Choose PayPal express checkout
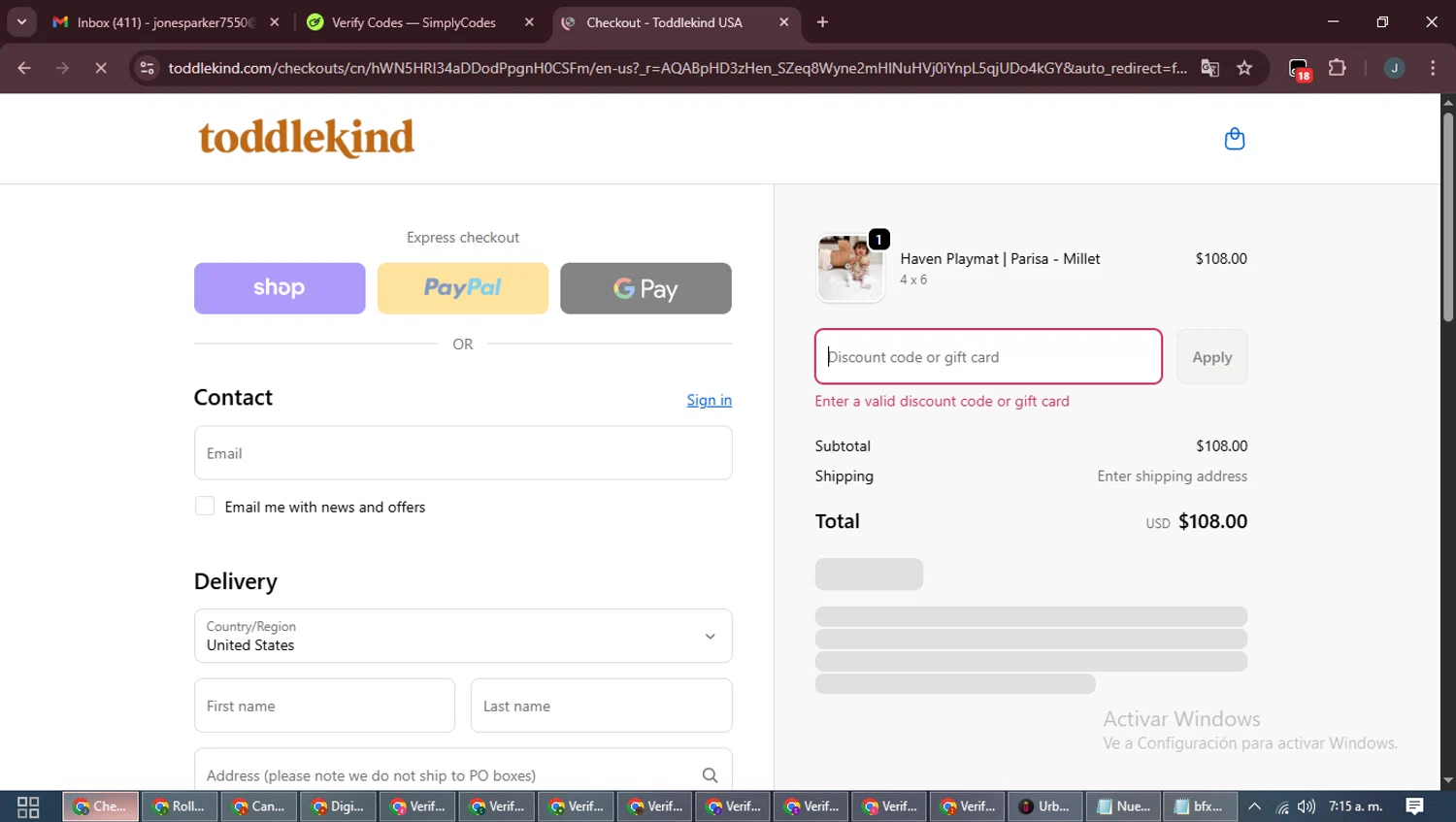 pyautogui.click(x=463, y=288)
